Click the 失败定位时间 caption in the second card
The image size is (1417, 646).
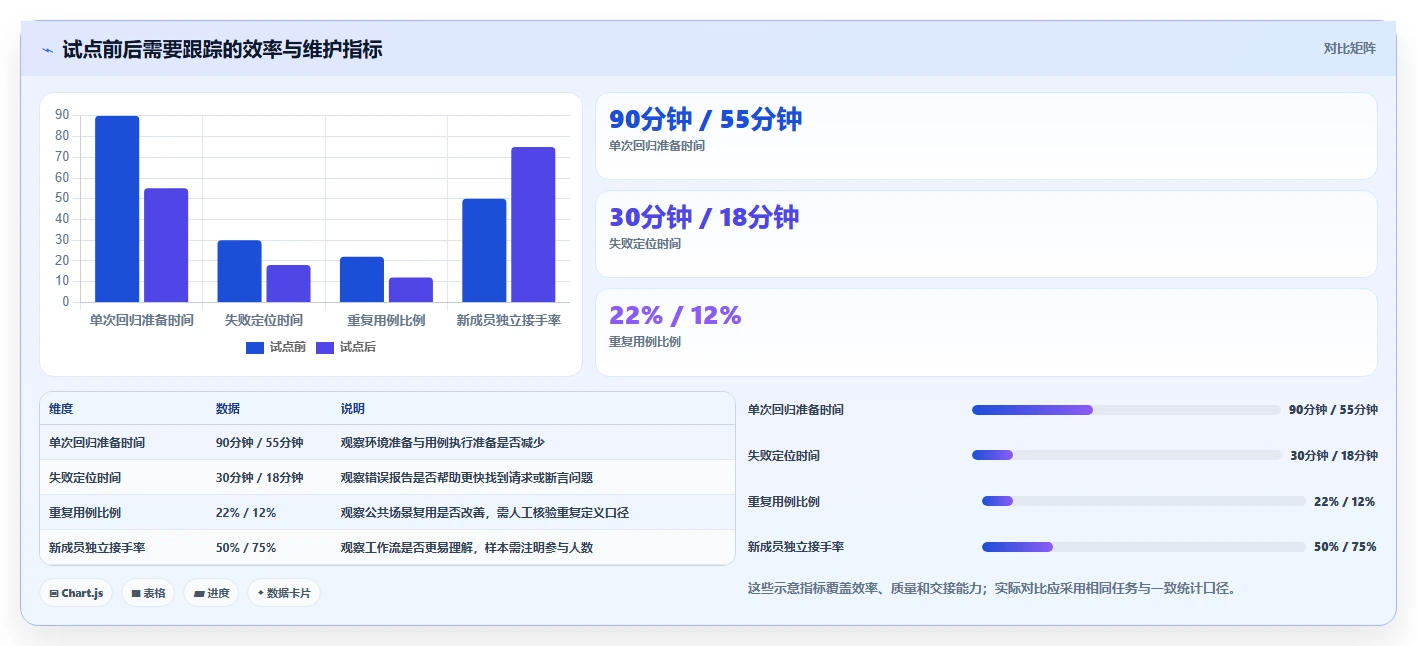tap(645, 244)
